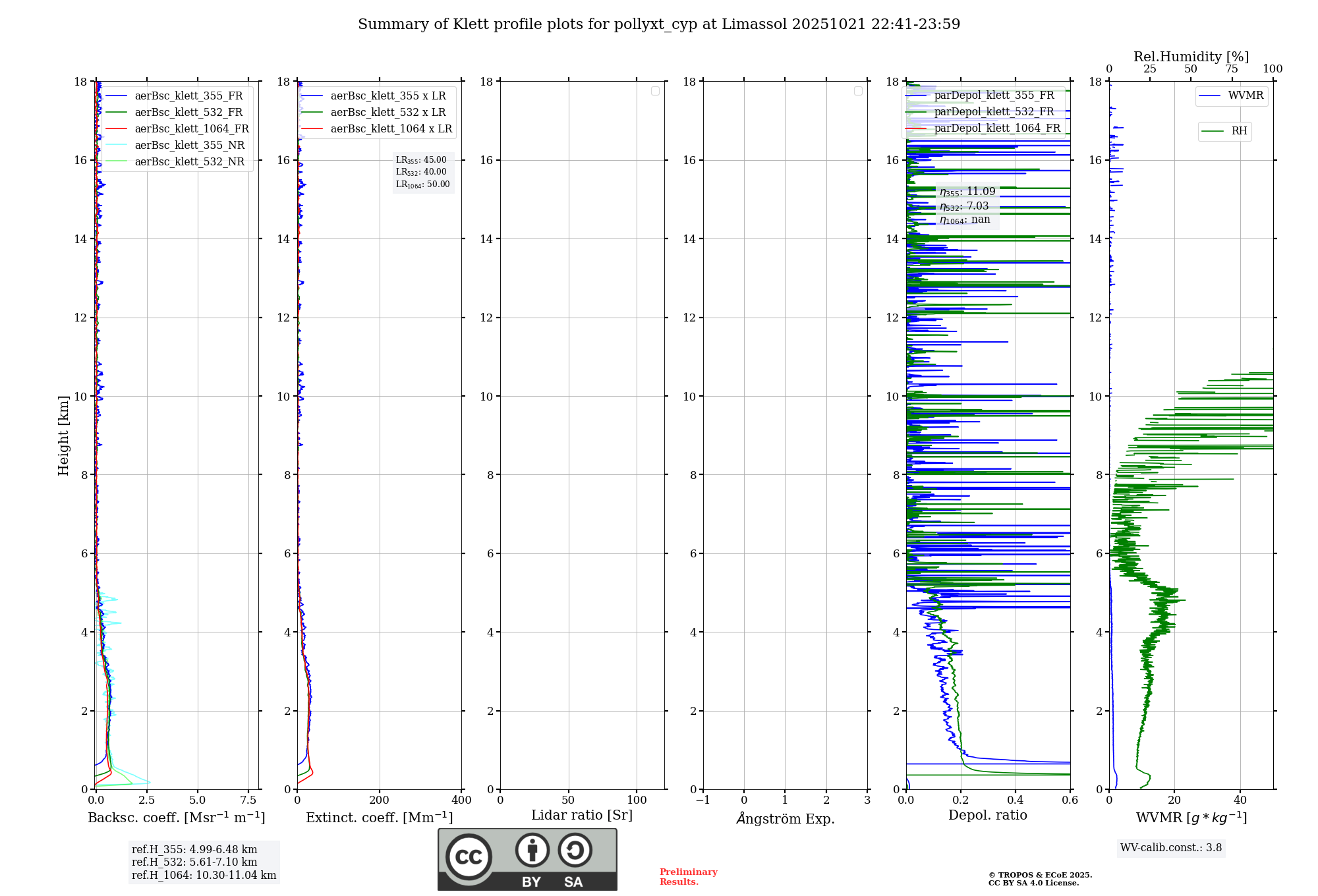Click the RH legend entry
The height and width of the screenshot is (896, 1318).
tap(1238, 131)
